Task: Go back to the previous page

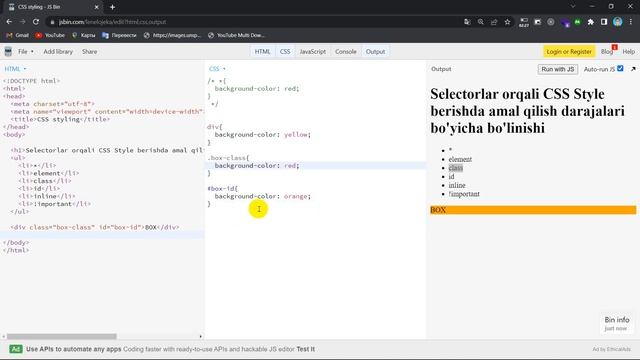Action: (x=9, y=22)
